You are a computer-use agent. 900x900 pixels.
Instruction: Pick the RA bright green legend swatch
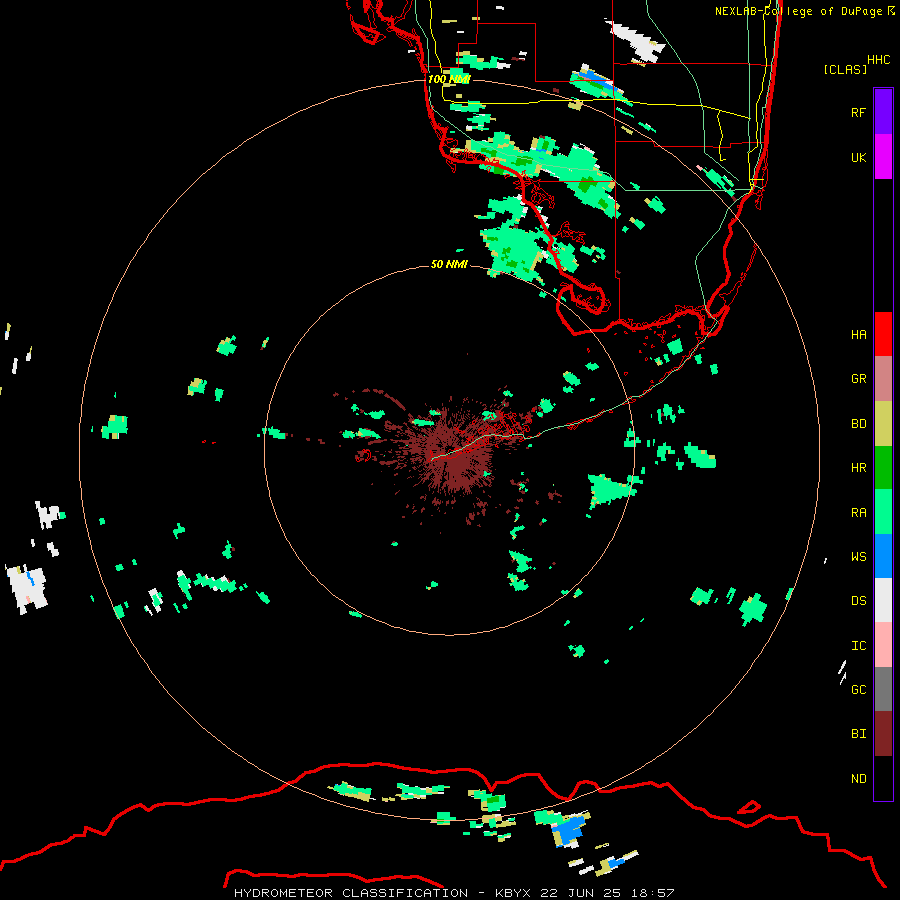coord(883,512)
